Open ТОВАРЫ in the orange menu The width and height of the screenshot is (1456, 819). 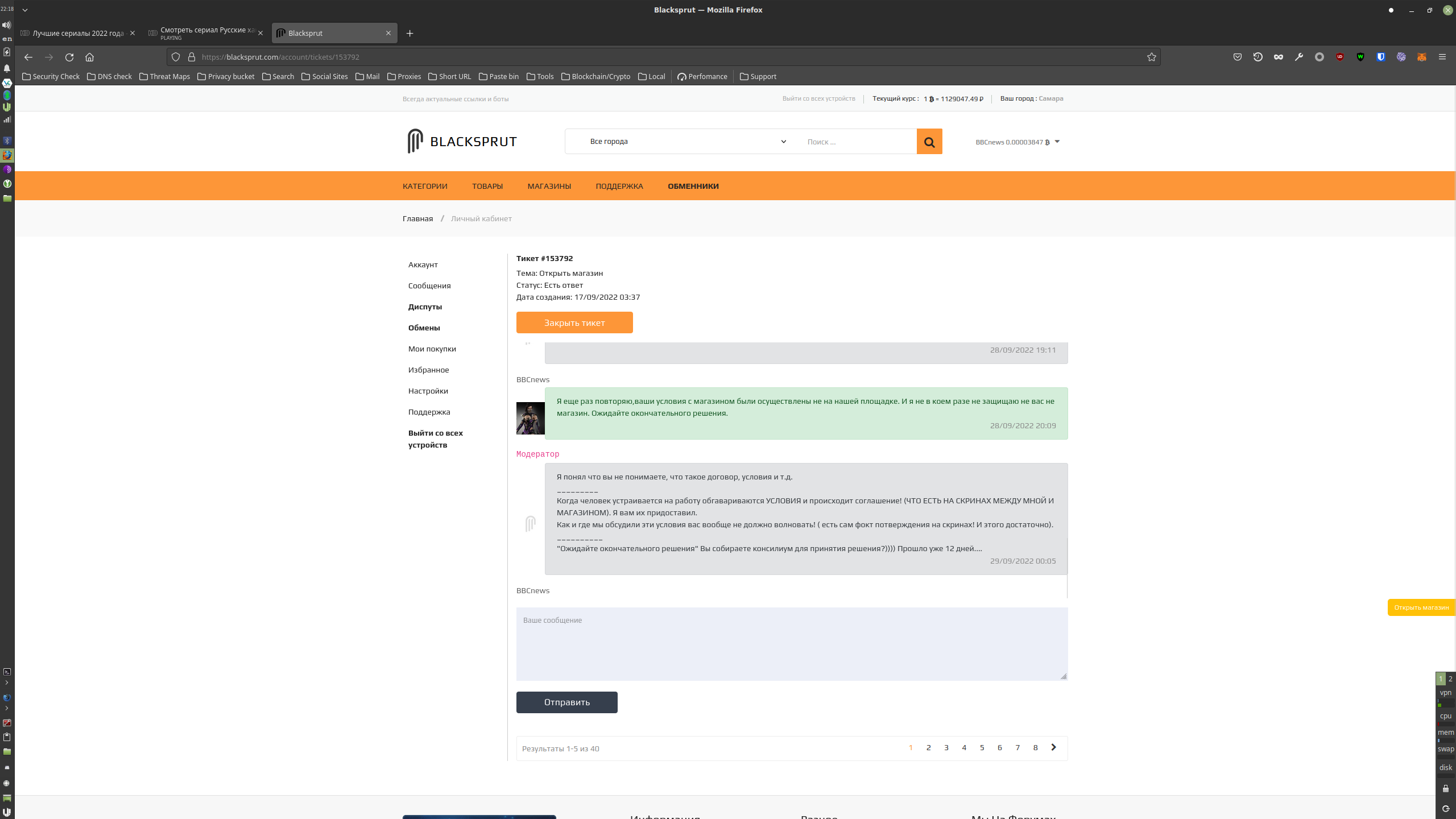coord(487,186)
